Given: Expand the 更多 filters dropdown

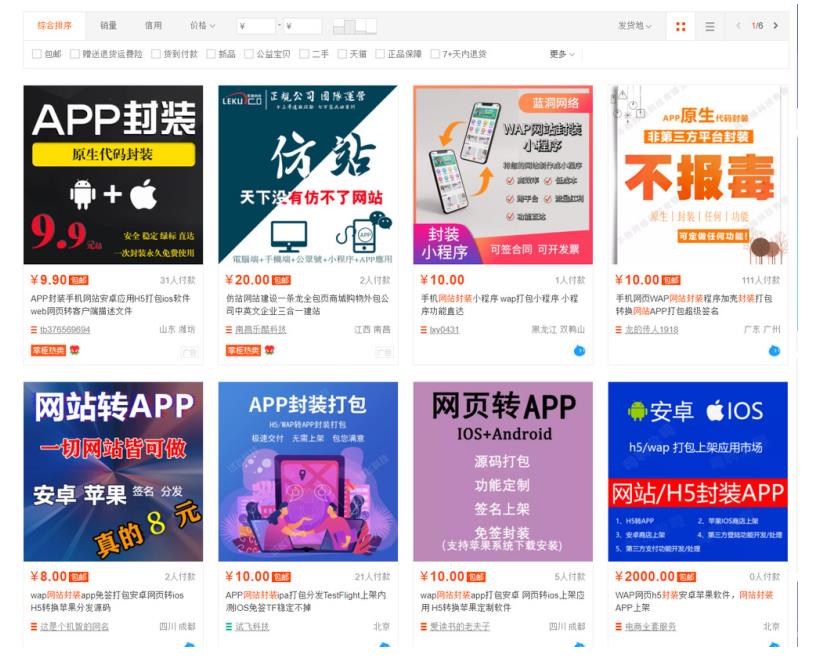Looking at the screenshot, I should click(x=562, y=54).
